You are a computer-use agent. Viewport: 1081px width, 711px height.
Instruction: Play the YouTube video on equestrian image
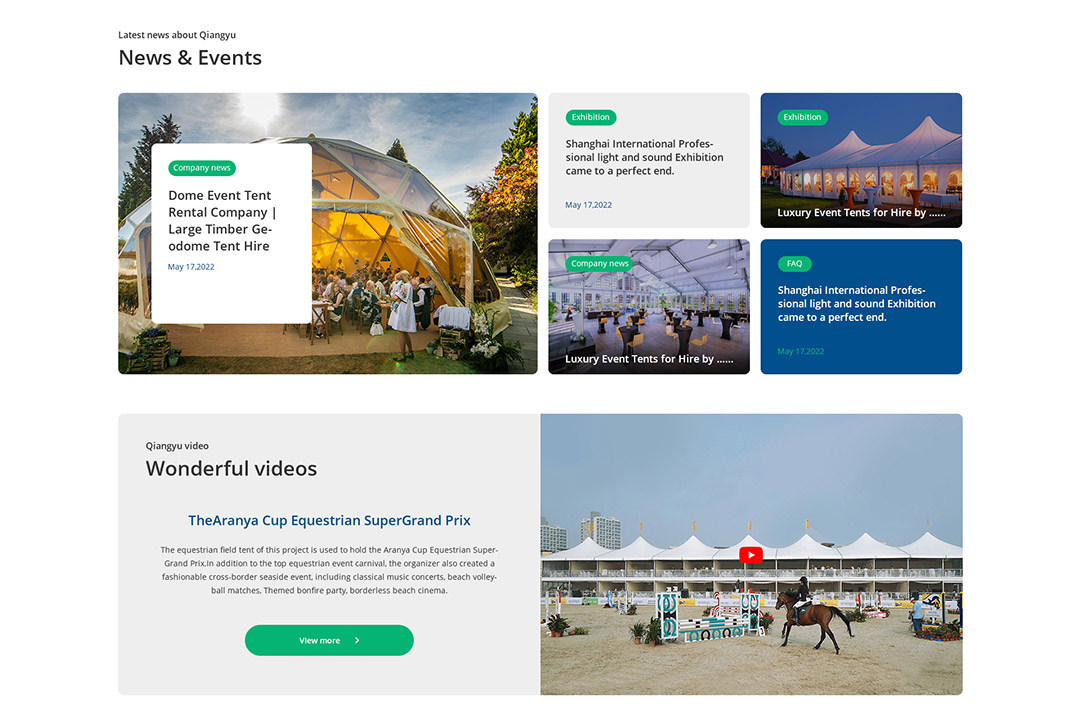click(x=751, y=555)
